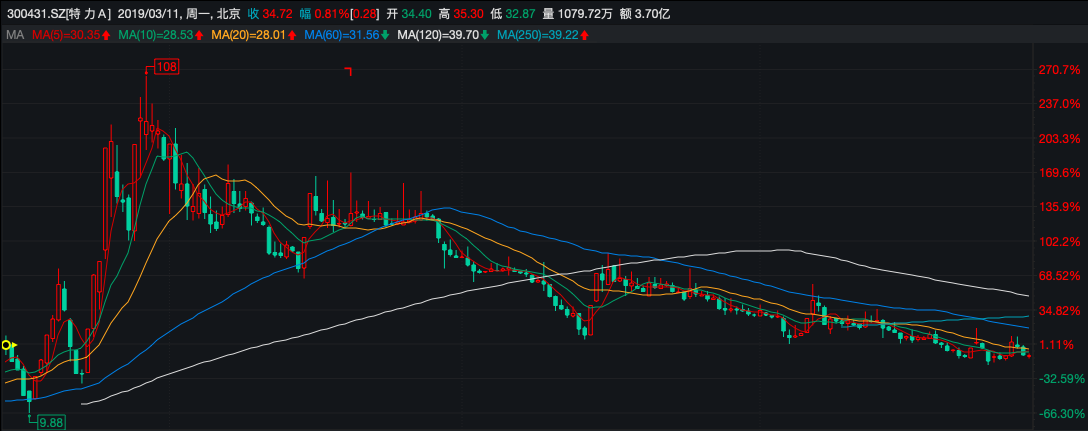
Task: Click the red arrow beside MA(10)
Action: 198,35
